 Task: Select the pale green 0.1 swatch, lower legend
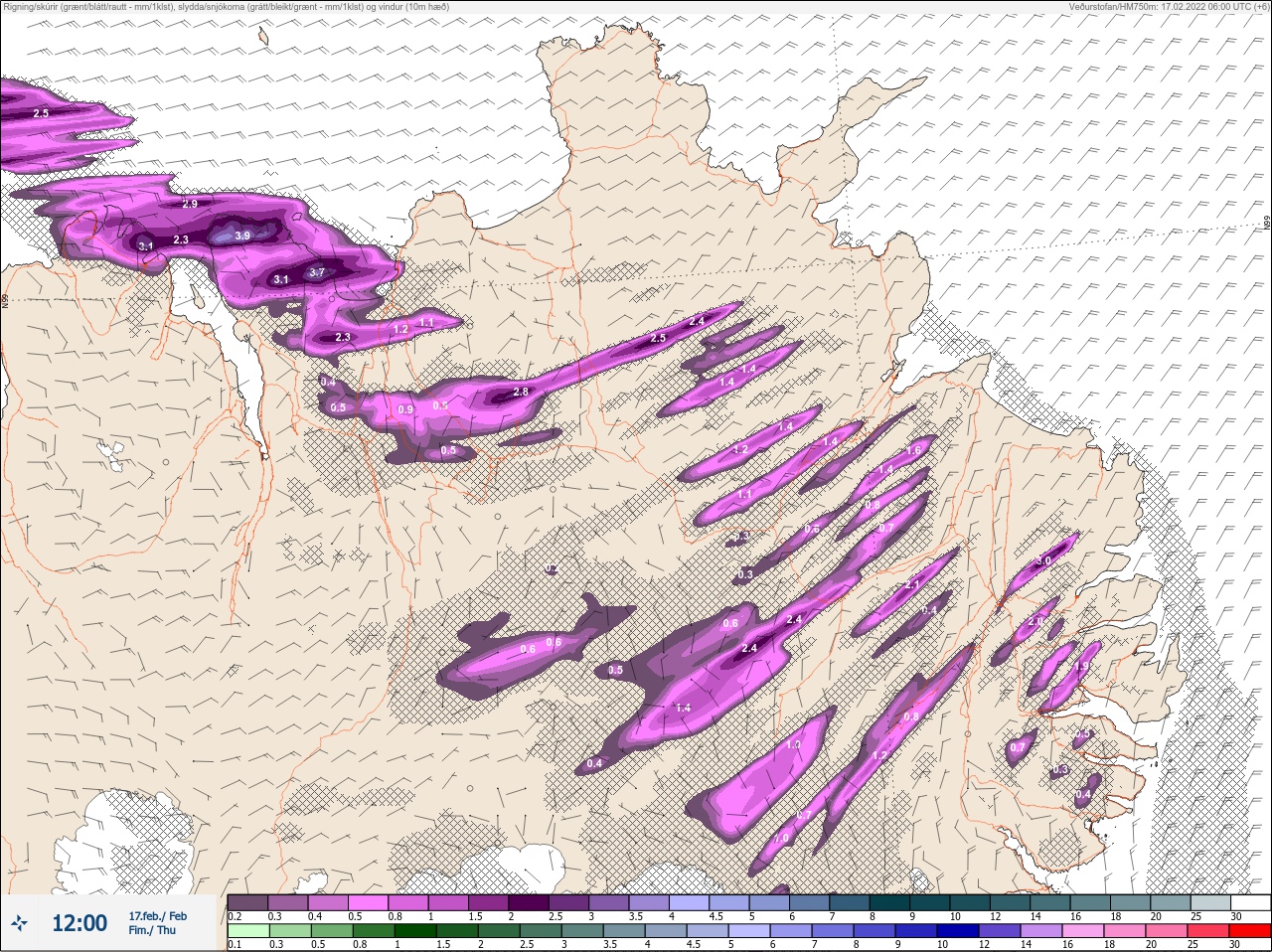pos(248,930)
